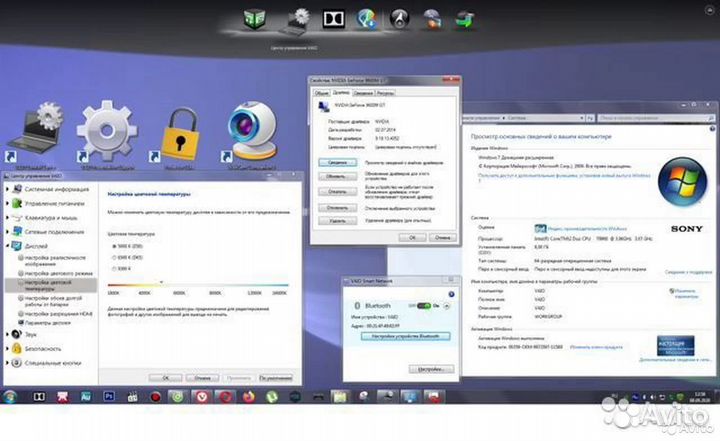720x441 pixels.
Task: Expand the Специальные кнопки tree node
Action: tap(7, 363)
